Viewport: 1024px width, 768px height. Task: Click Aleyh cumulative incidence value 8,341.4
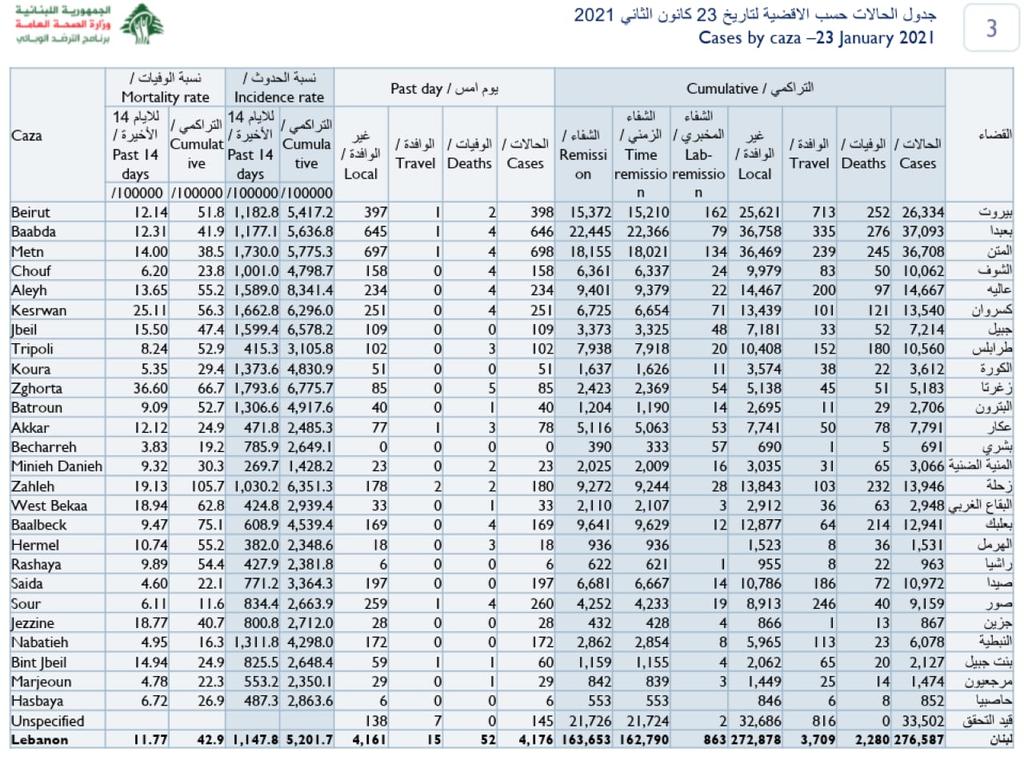pyautogui.click(x=310, y=291)
